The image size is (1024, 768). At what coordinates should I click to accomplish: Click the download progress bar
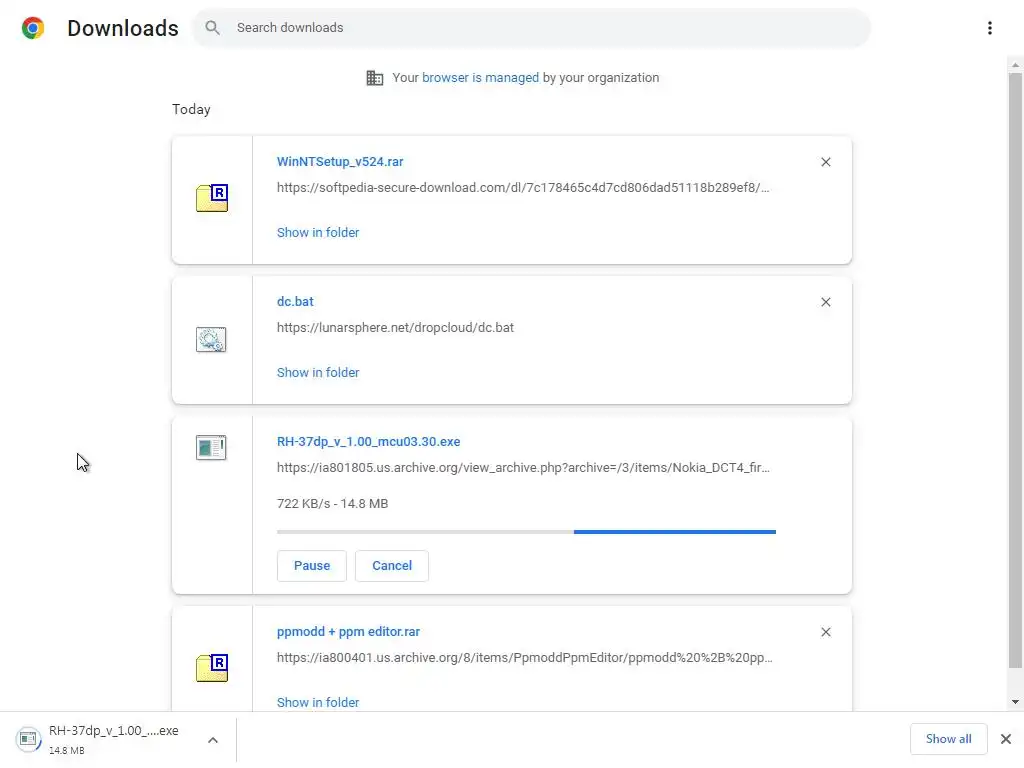pyautogui.click(x=526, y=532)
